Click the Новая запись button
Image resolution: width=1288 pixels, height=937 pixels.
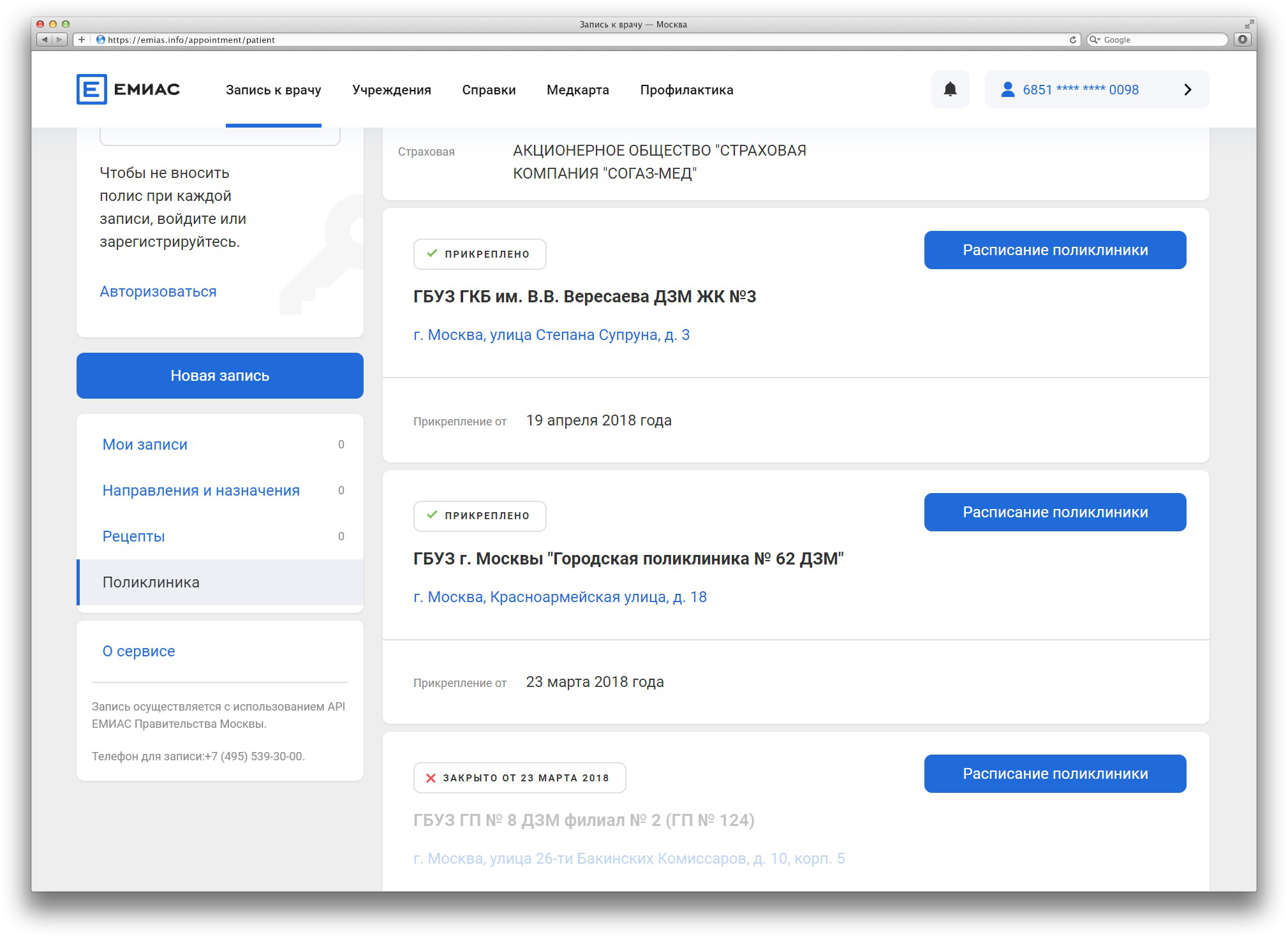coord(220,376)
